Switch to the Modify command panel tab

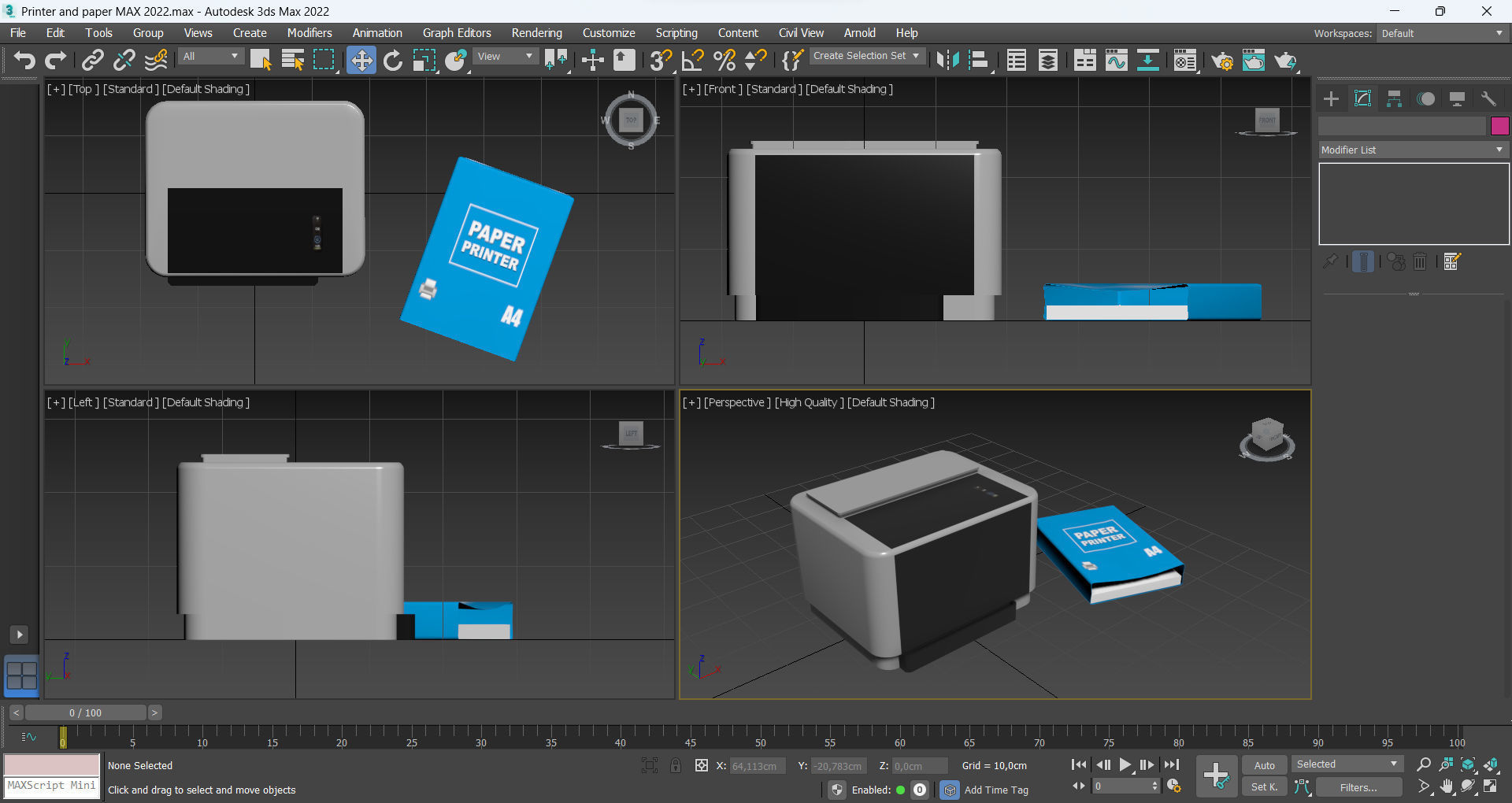tap(1362, 98)
